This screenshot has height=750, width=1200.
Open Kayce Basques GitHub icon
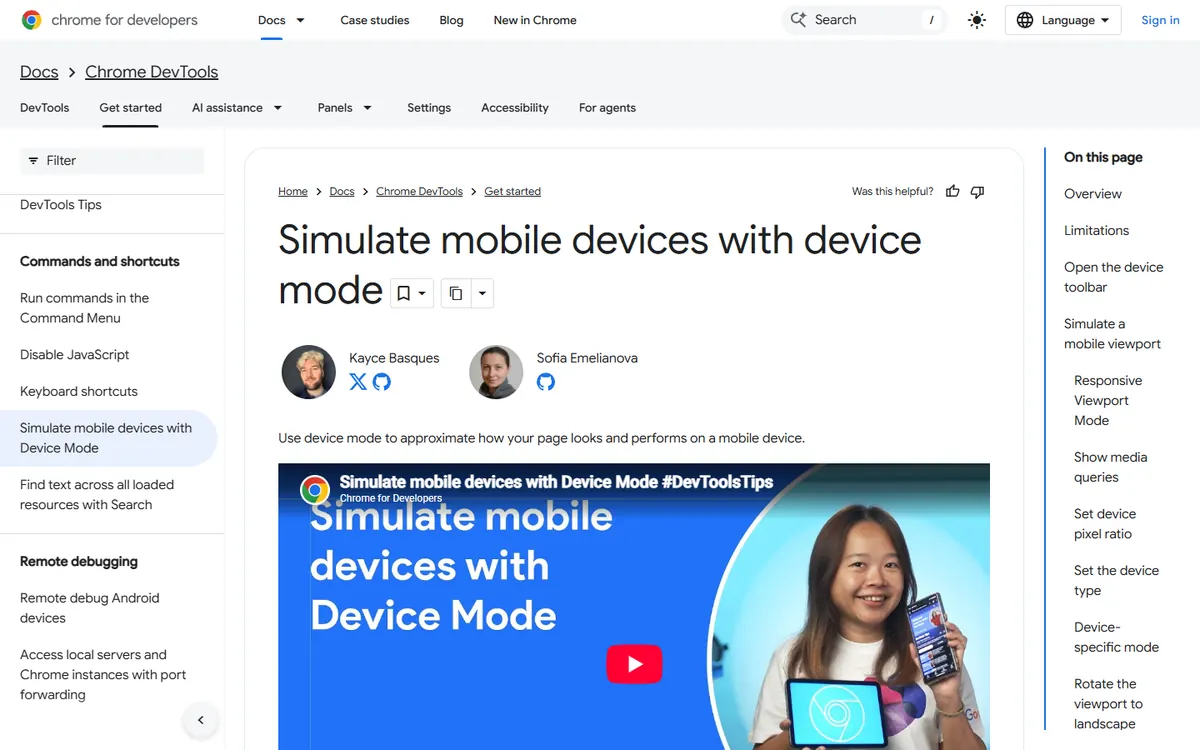(x=382, y=381)
